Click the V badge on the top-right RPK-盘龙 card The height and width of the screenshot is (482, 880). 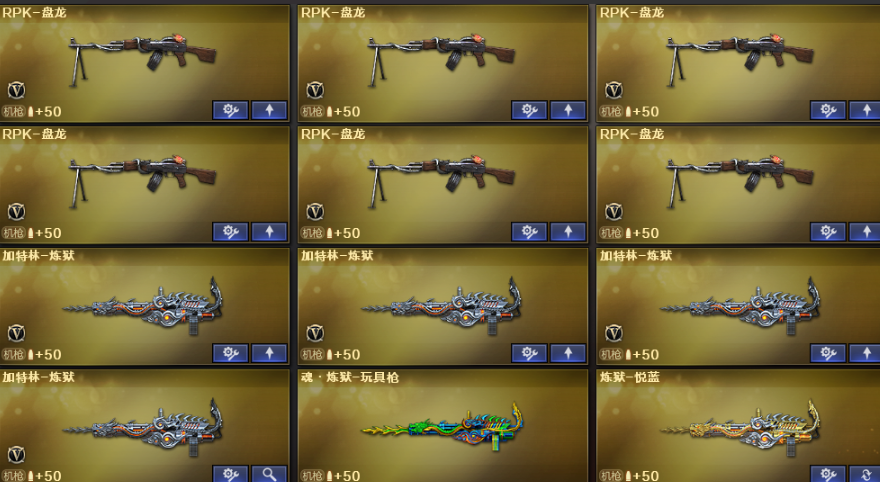(614, 90)
